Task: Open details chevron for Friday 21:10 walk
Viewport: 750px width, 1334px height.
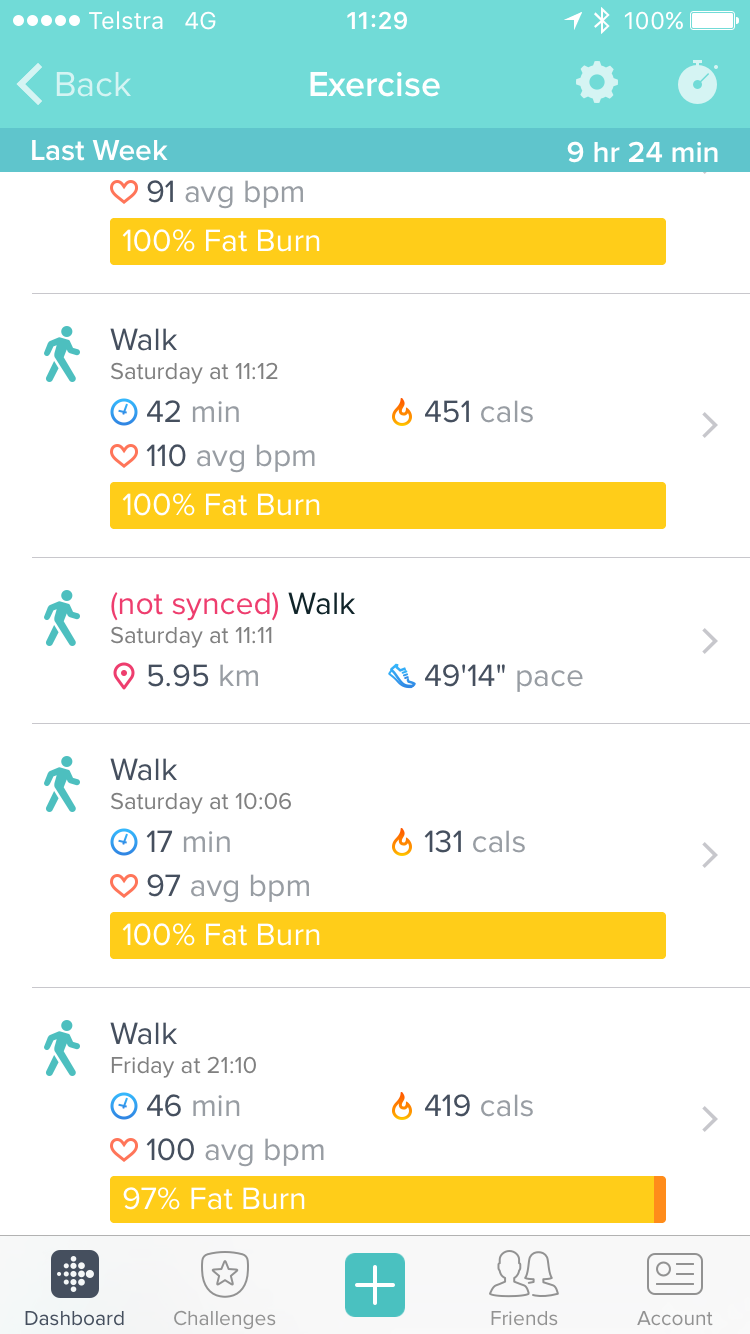Action: pyautogui.click(x=709, y=1119)
